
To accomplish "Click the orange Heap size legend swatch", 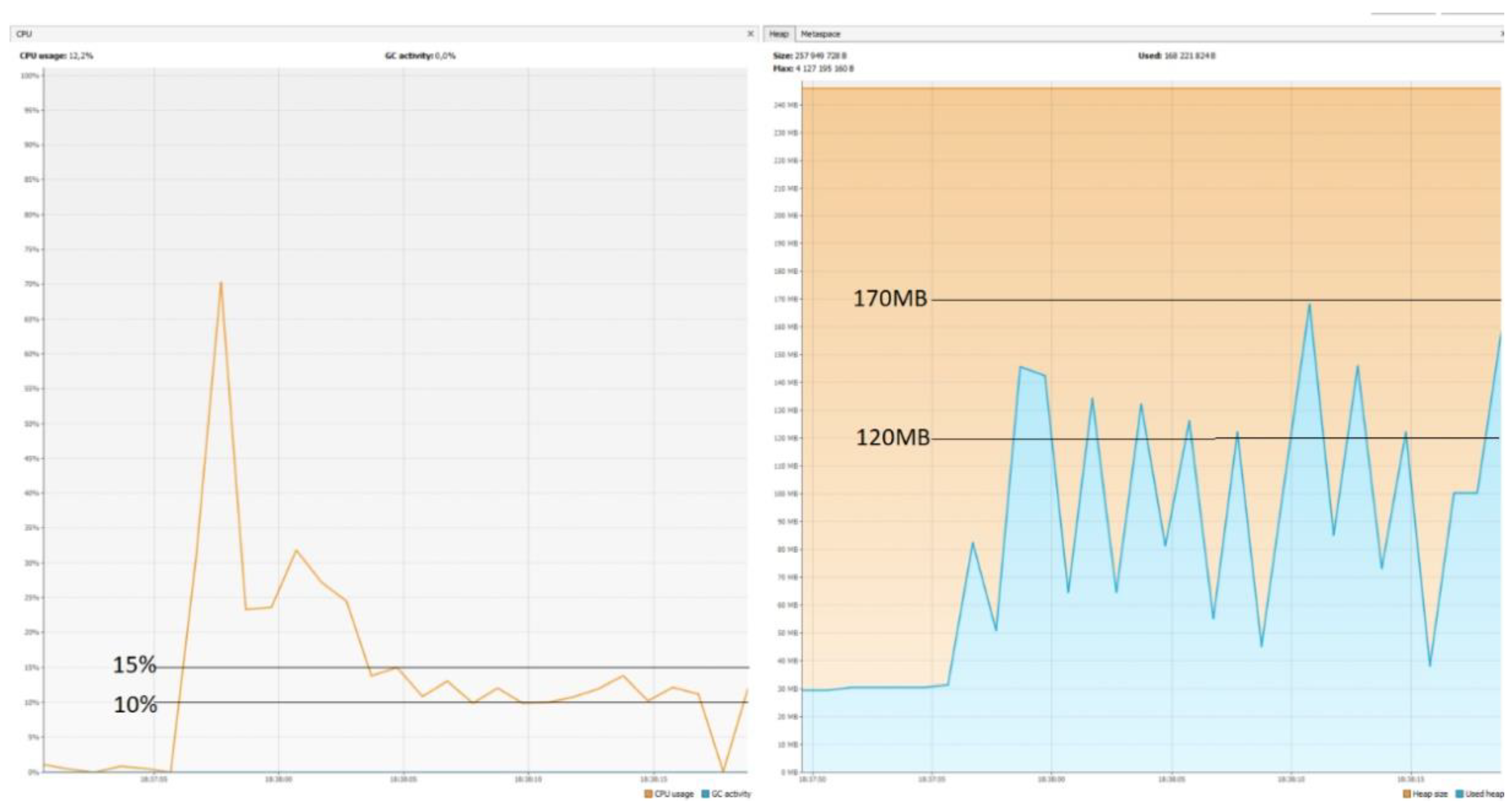I will pos(1406,794).
